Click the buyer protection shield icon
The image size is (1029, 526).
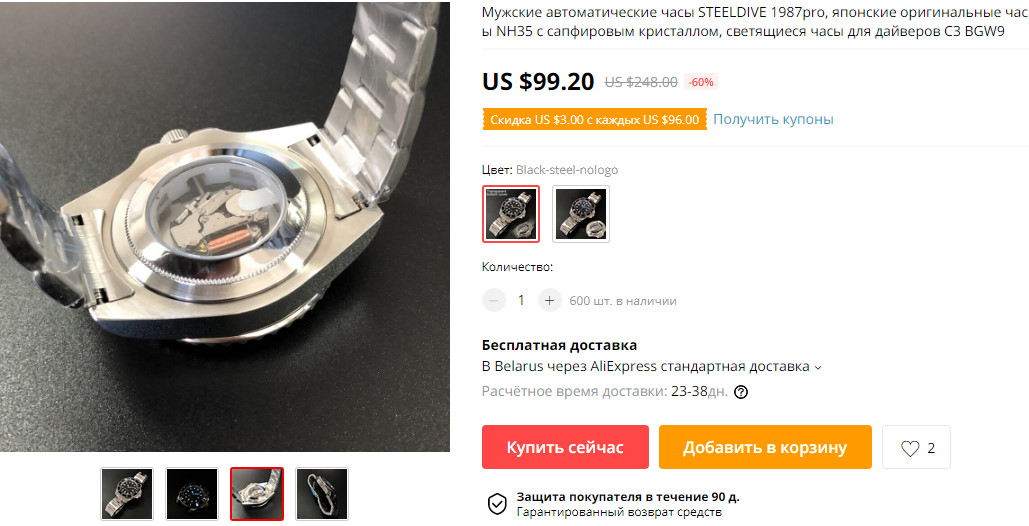[497, 504]
